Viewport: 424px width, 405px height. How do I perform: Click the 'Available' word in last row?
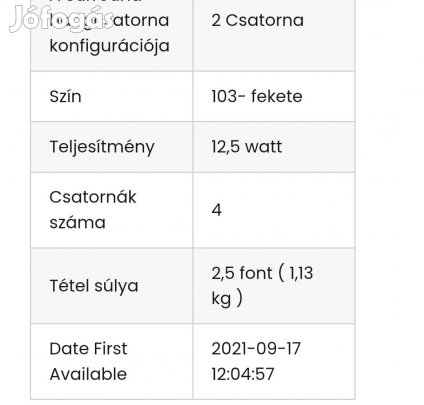(x=88, y=374)
